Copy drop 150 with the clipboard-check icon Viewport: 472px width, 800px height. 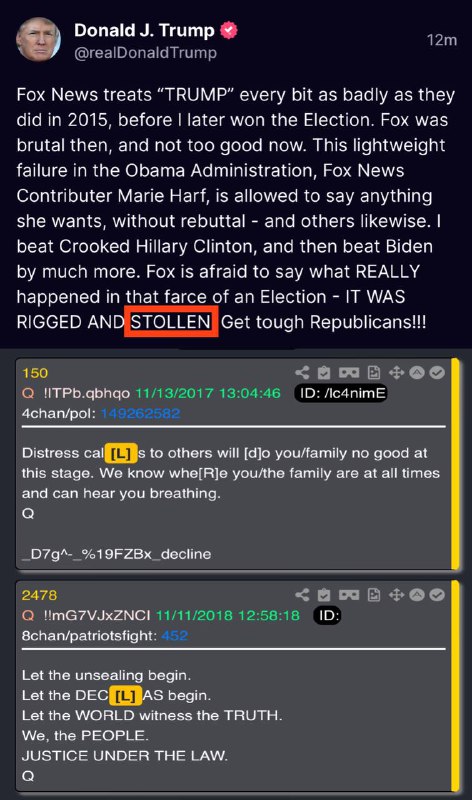(x=324, y=373)
